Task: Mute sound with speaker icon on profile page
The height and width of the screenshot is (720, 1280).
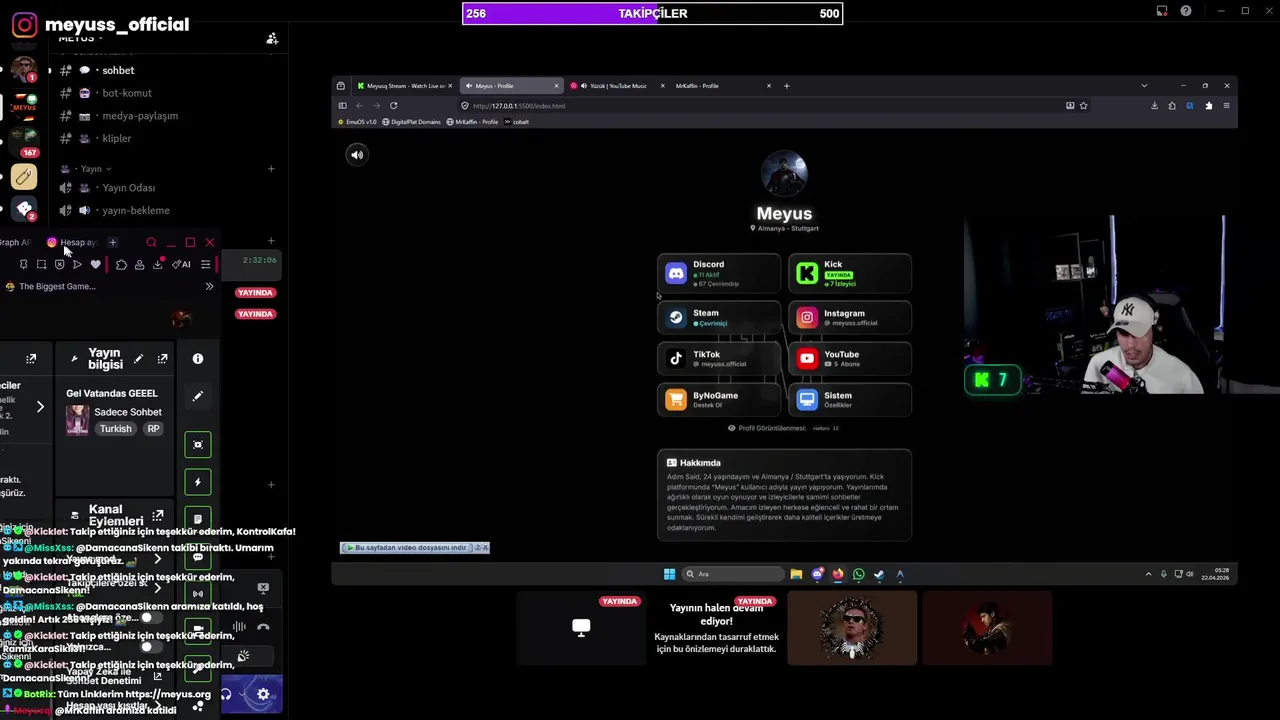Action: click(x=357, y=154)
